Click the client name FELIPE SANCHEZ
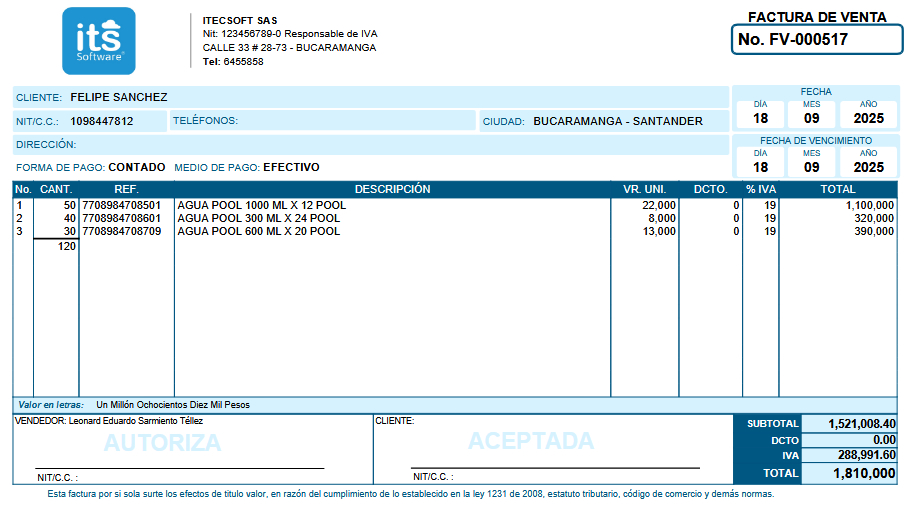910x508 pixels. (x=119, y=97)
